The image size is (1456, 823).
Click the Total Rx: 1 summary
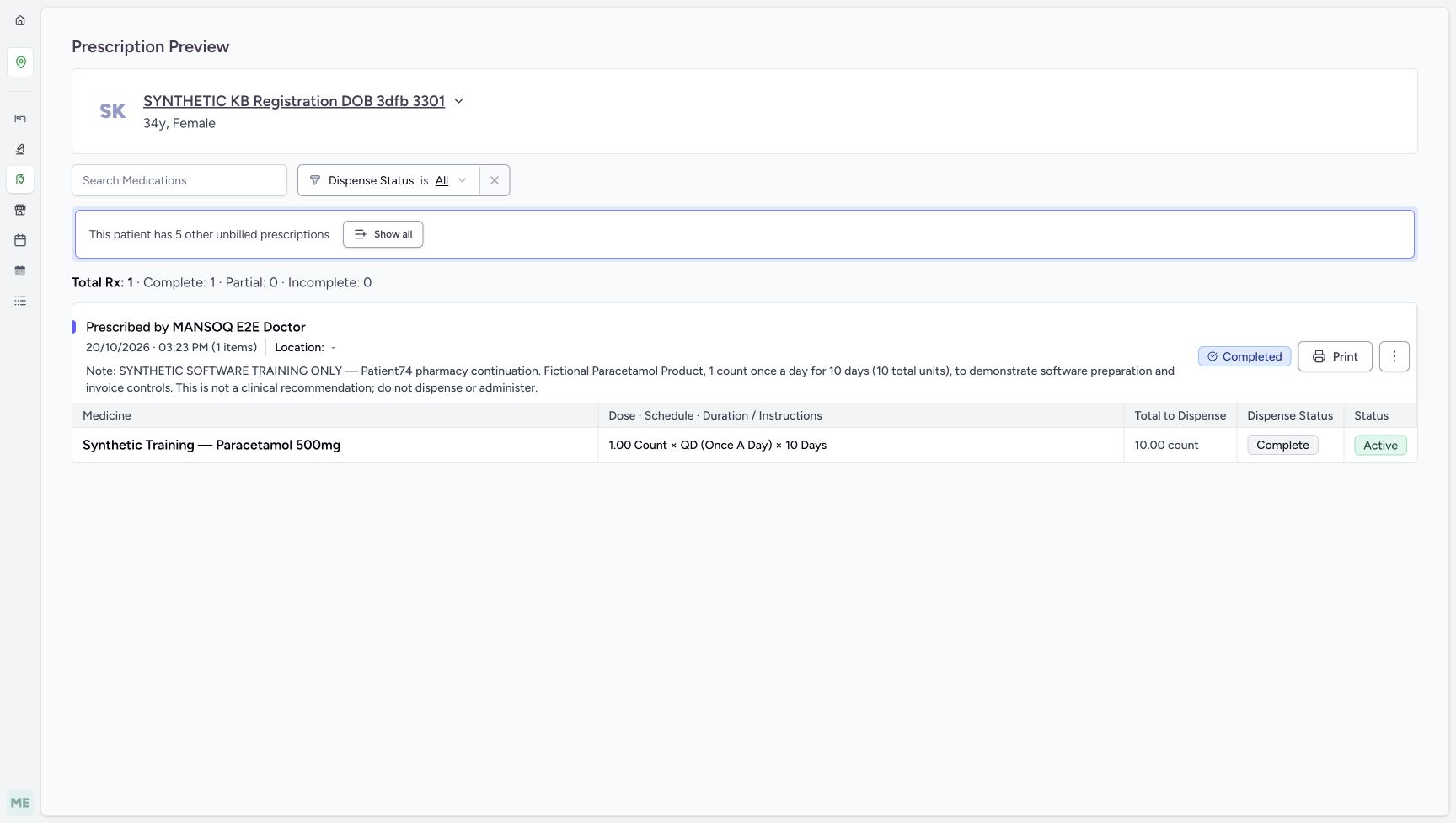pyautogui.click(x=102, y=282)
